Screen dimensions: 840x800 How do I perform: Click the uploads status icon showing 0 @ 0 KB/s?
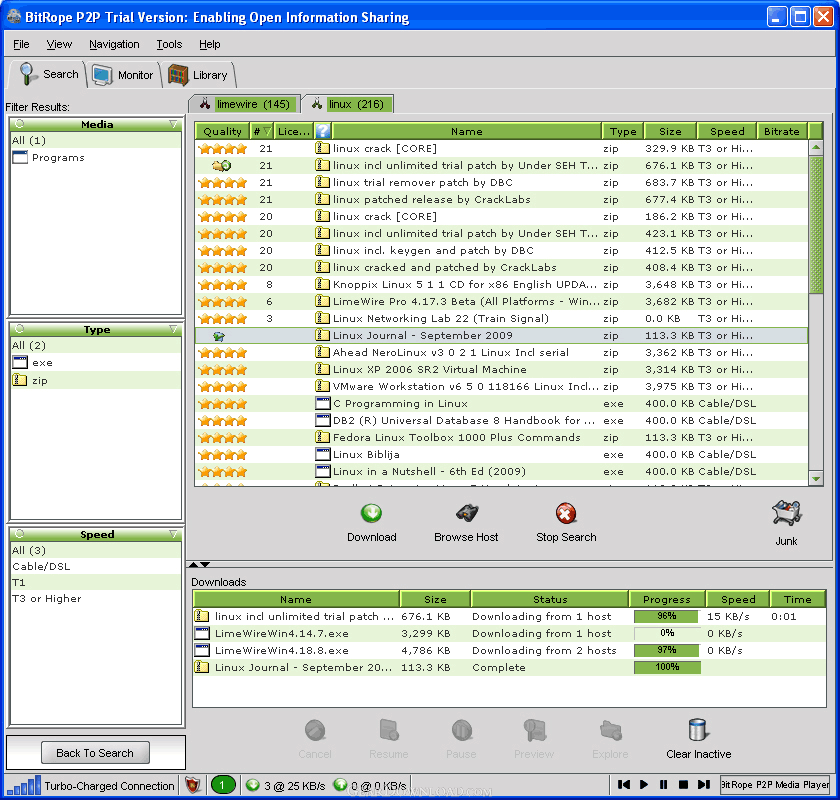[x=340, y=785]
